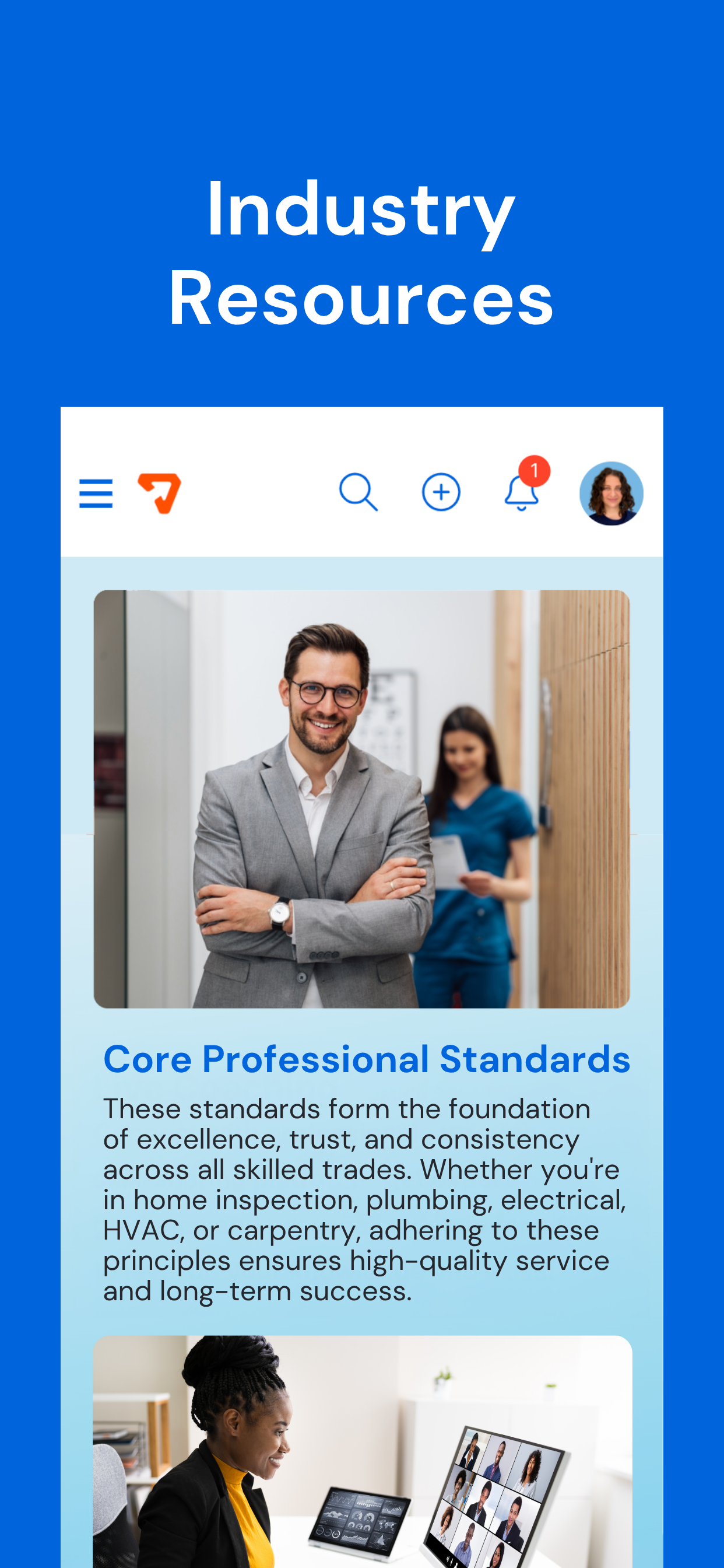Open the video conference woman photo
This screenshot has height=1568, width=724.
coord(362,1451)
